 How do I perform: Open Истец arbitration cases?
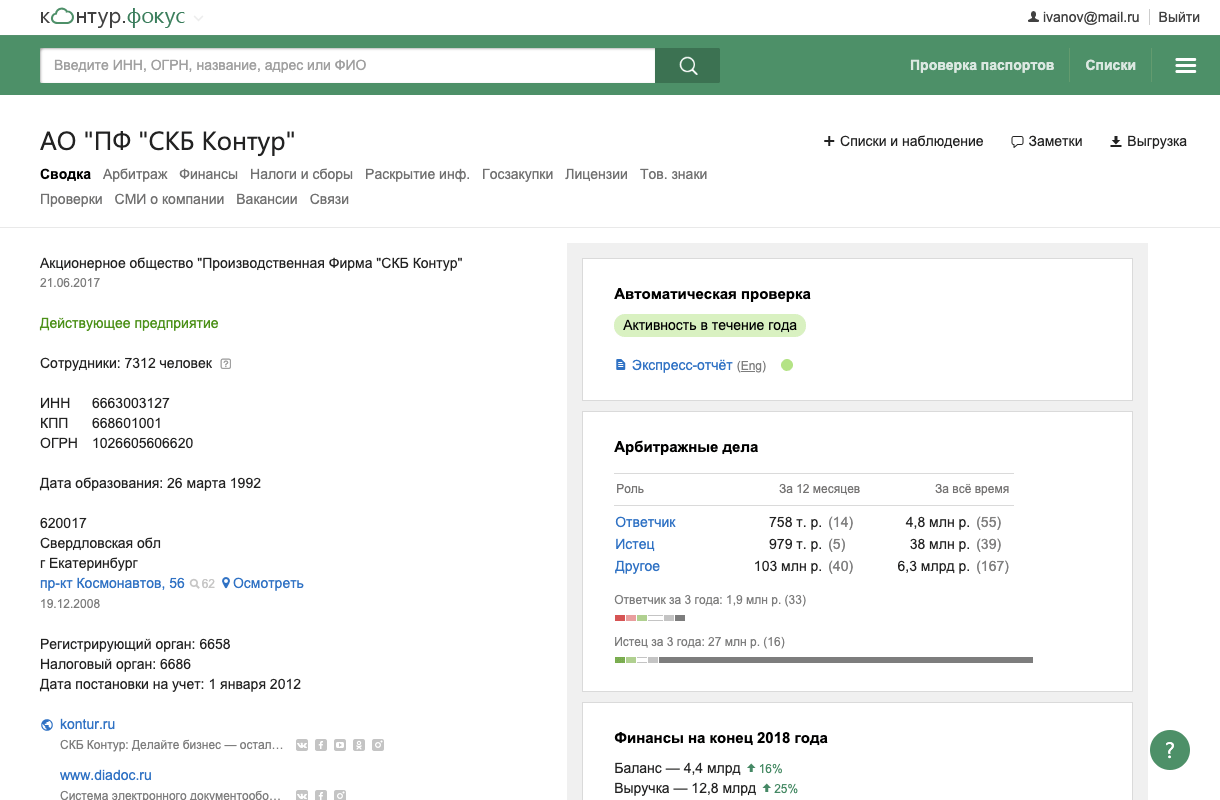tap(635, 544)
